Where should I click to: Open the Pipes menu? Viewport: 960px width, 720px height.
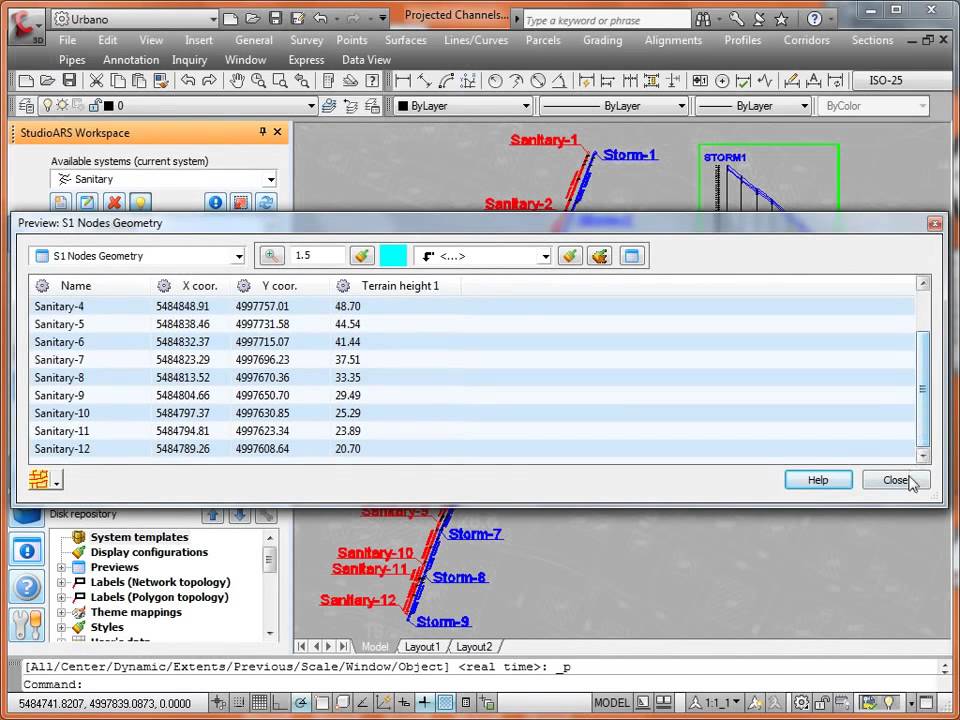coord(72,60)
